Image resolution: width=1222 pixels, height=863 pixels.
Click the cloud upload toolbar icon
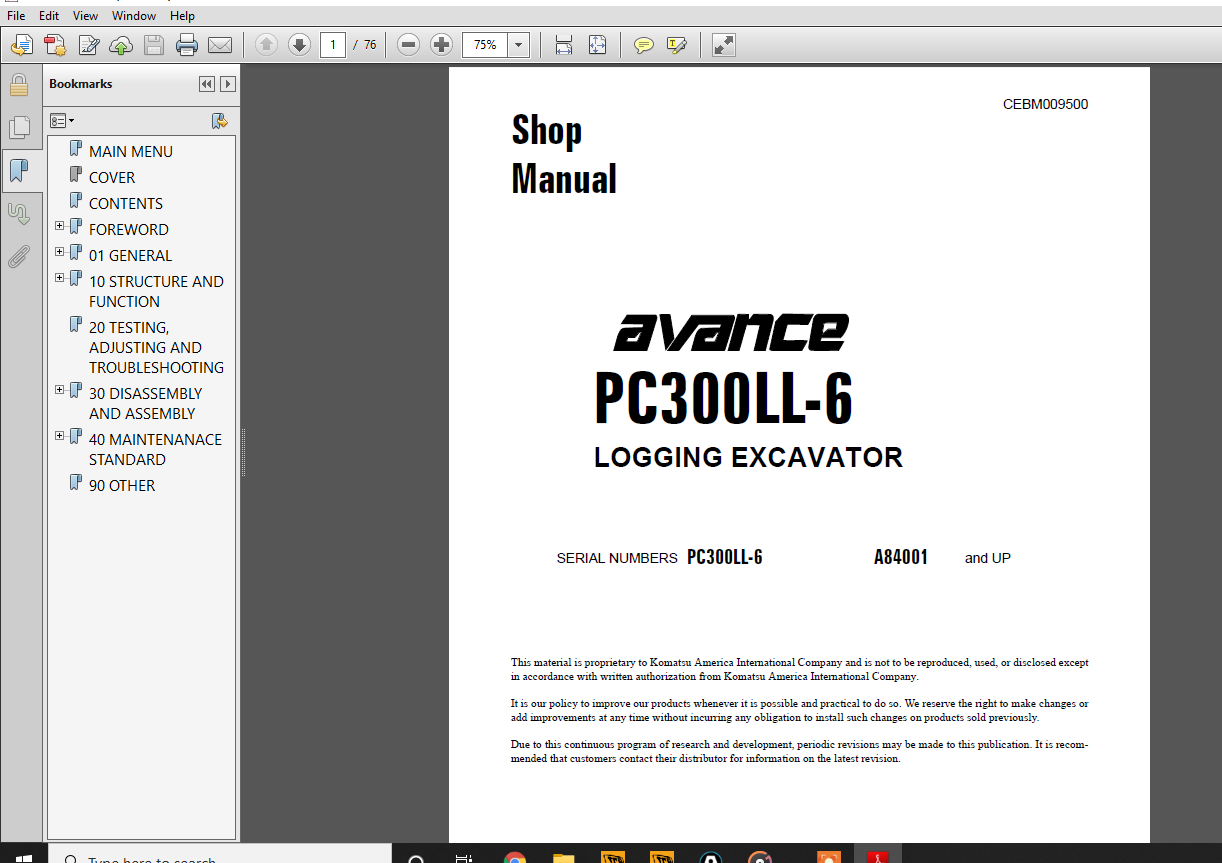pyautogui.click(x=121, y=45)
